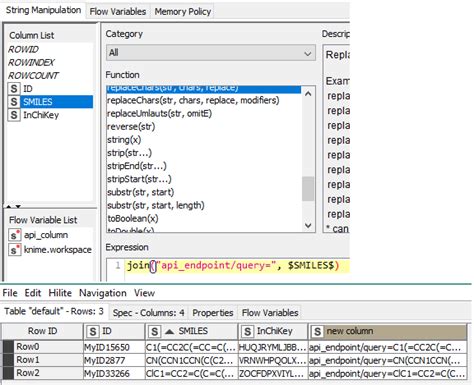Click function list scroll up arrow
The height and width of the screenshot is (385, 474).
308,94
